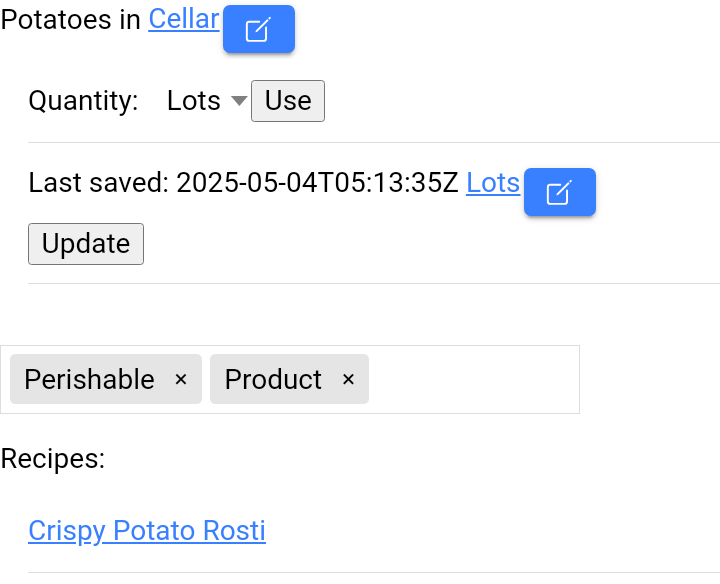
Task: Open the Crispy Potato Rosti recipe
Action: pyautogui.click(x=147, y=531)
